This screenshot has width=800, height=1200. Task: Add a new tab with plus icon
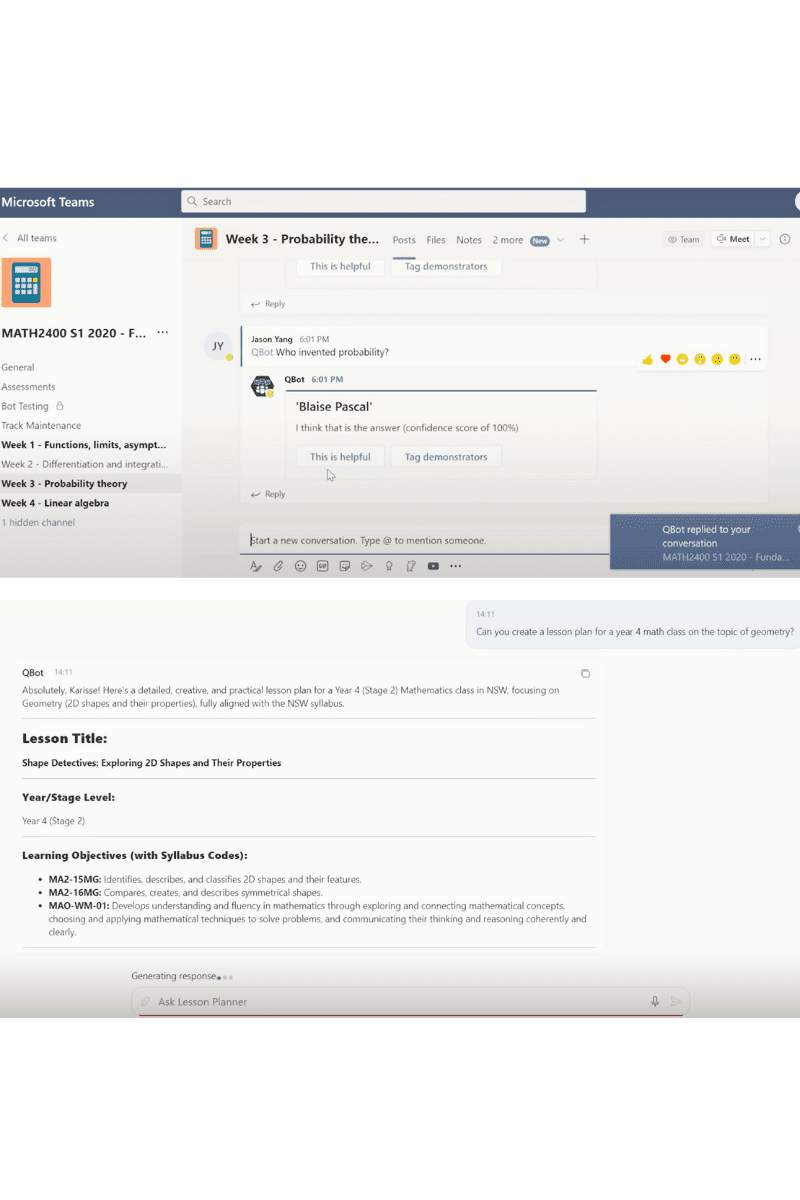tap(585, 239)
